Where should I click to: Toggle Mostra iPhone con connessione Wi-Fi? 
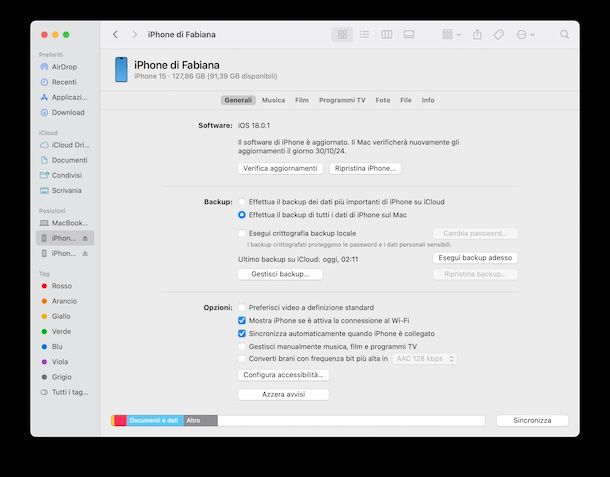(x=242, y=321)
